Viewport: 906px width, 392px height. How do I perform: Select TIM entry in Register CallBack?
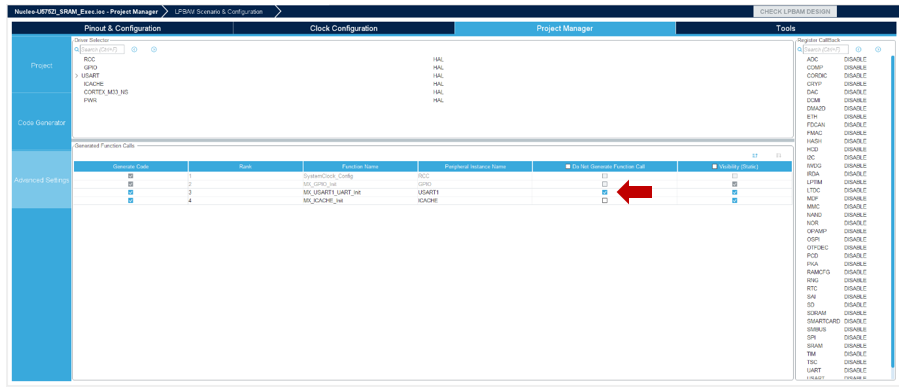point(811,354)
